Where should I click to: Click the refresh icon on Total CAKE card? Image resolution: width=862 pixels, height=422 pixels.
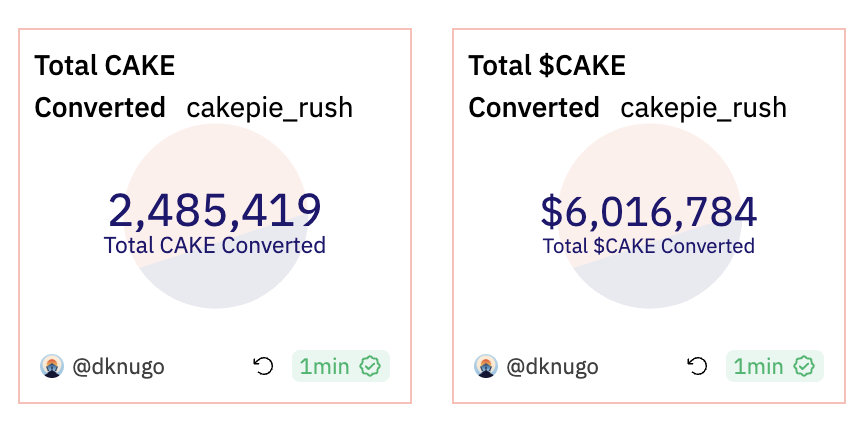[x=263, y=367]
